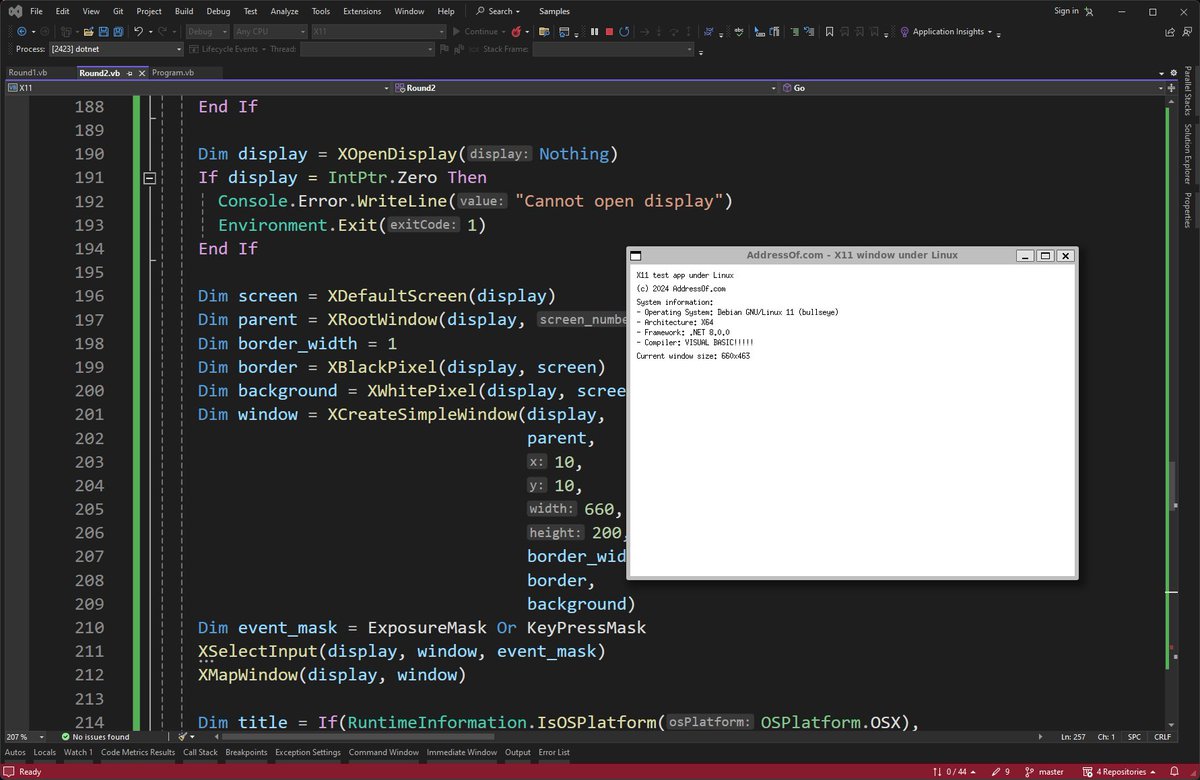The height and width of the screenshot is (780, 1200).
Task: Click the X11 window's system menu icon
Action: tap(636, 256)
